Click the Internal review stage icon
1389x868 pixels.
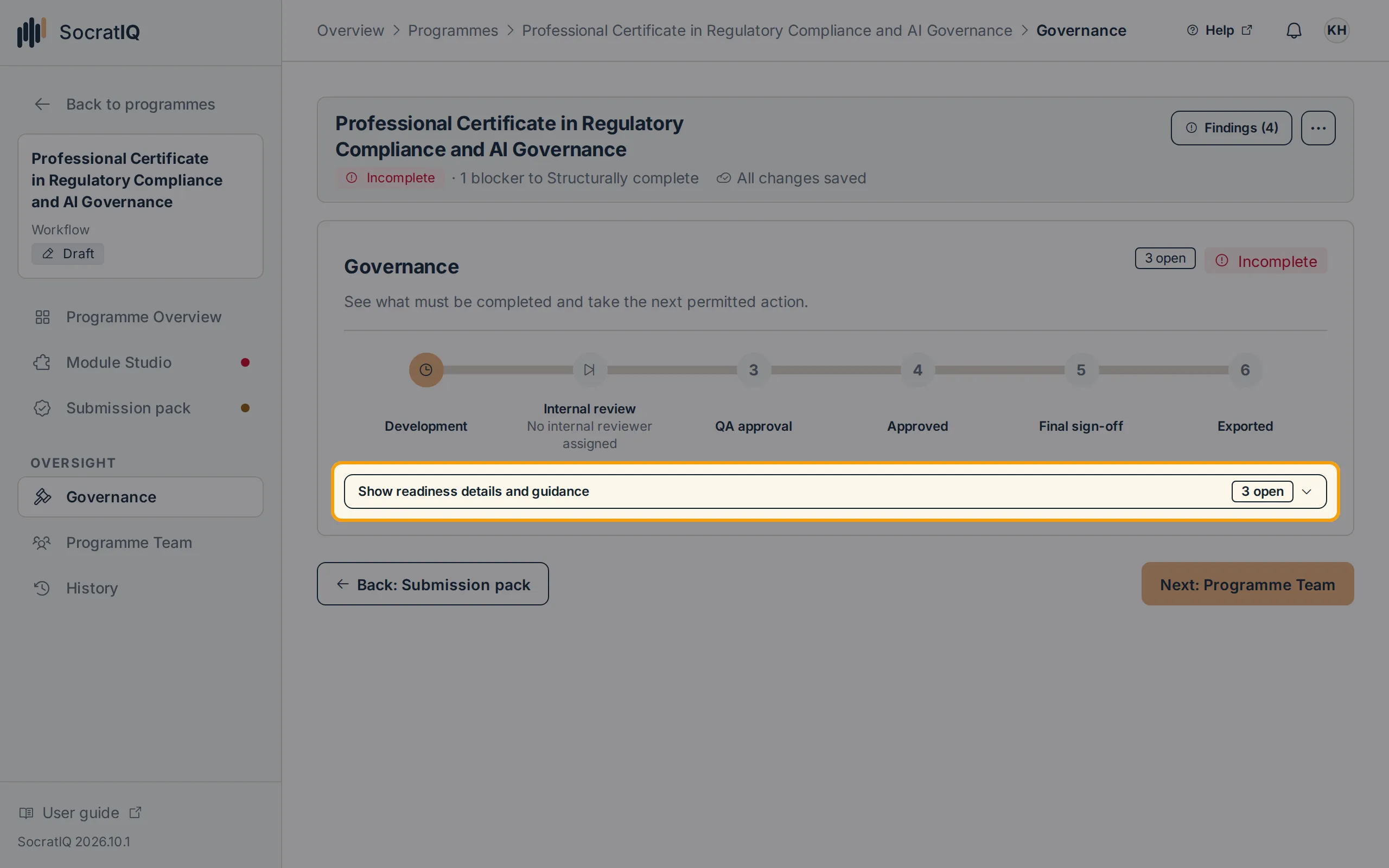tap(589, 369)
